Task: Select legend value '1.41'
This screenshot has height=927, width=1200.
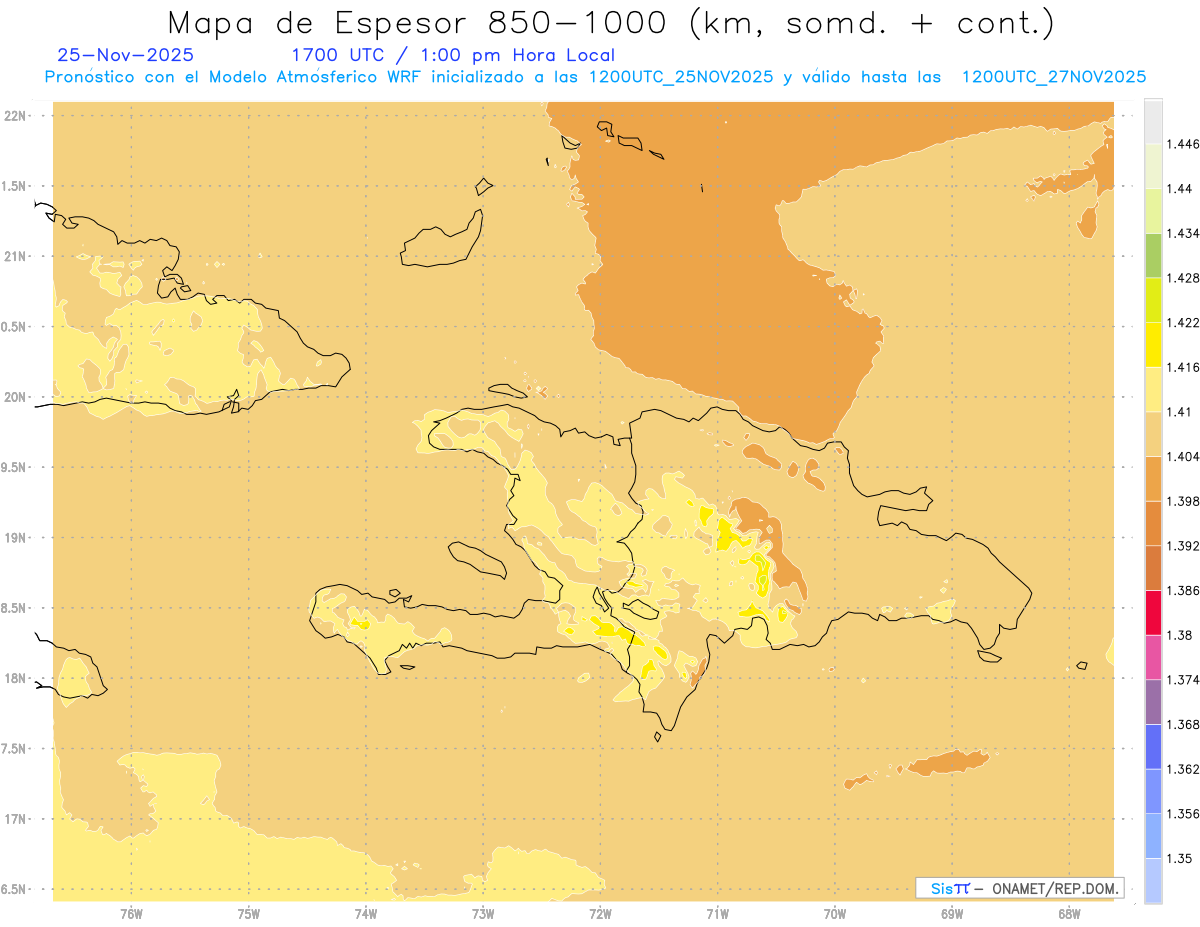Action: (1181, 412)
